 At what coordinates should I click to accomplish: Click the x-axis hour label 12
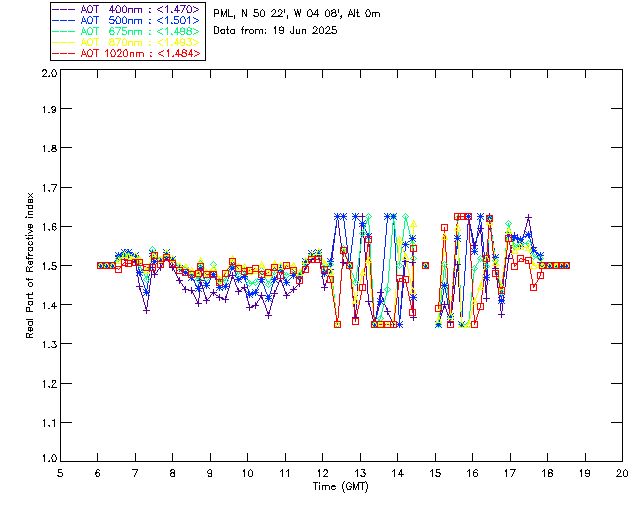coord(322,473)
